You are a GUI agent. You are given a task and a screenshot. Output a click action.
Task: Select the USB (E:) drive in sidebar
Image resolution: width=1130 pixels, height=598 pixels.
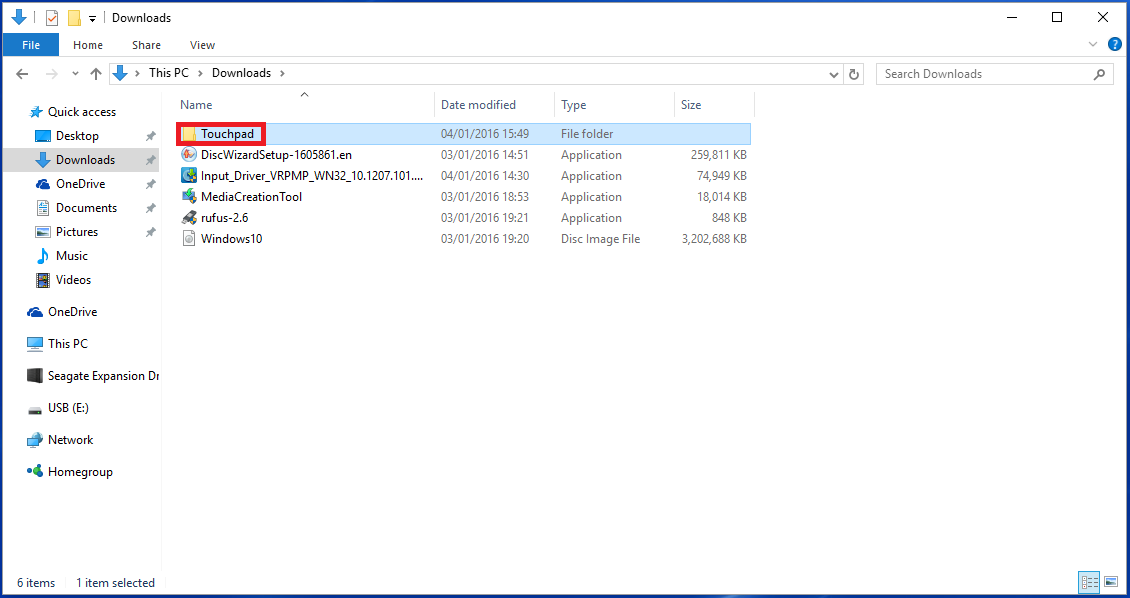[70, 407]
